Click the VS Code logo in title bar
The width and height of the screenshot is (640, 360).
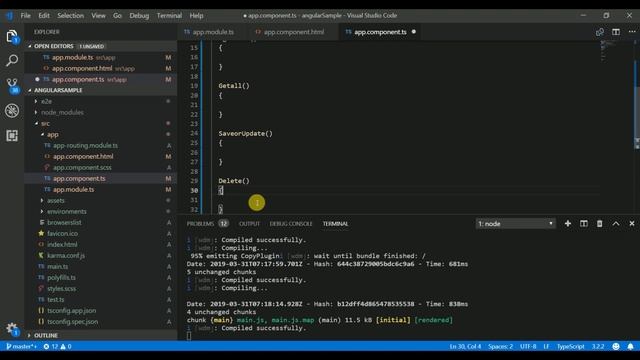(x=9, y=16)
